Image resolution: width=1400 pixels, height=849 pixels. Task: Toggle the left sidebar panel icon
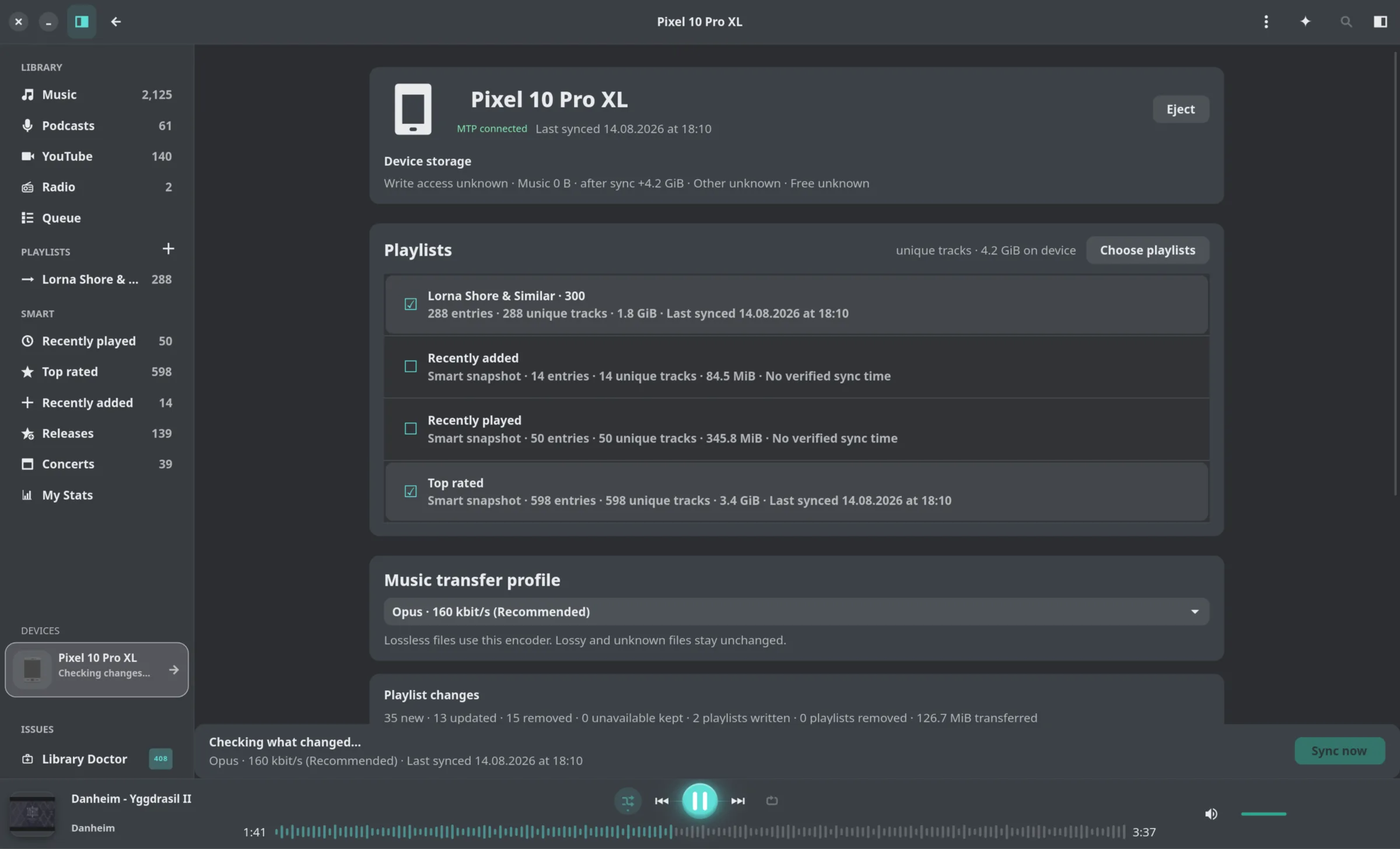click(x=82, y=22)
